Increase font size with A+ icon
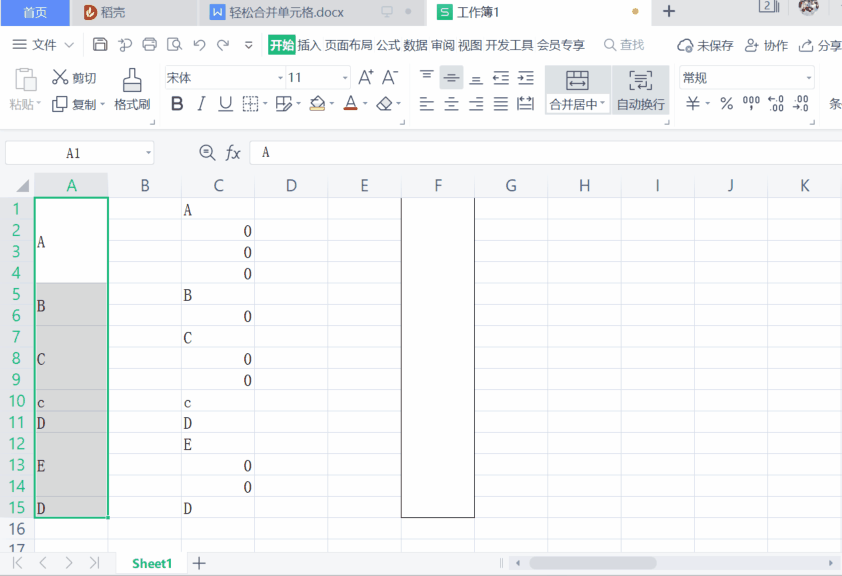 point(365,78)
